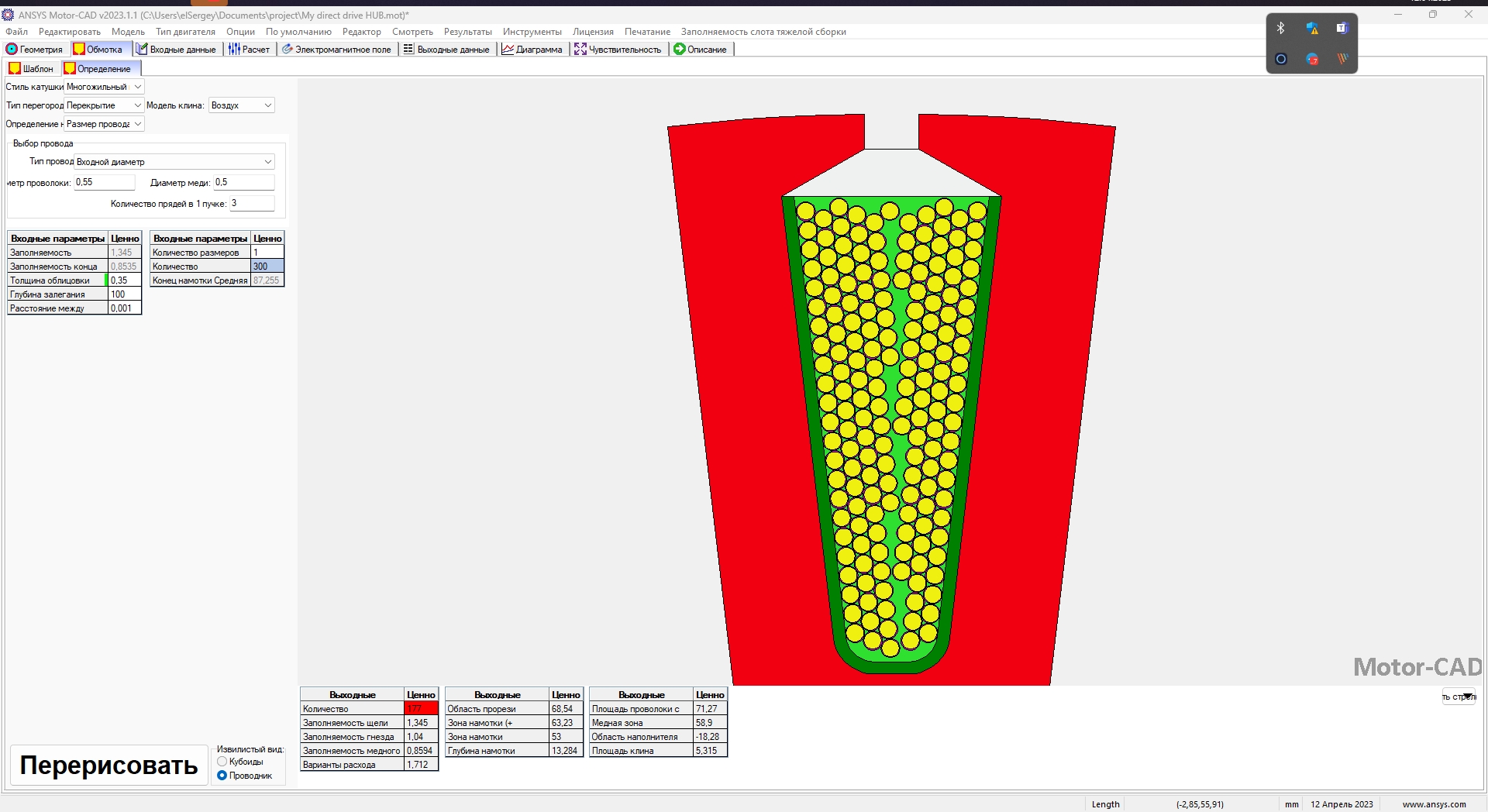Expand the Стиль катушки dropdown
This screenshot has height=812, width=1488.
click(x=138, y=87)
